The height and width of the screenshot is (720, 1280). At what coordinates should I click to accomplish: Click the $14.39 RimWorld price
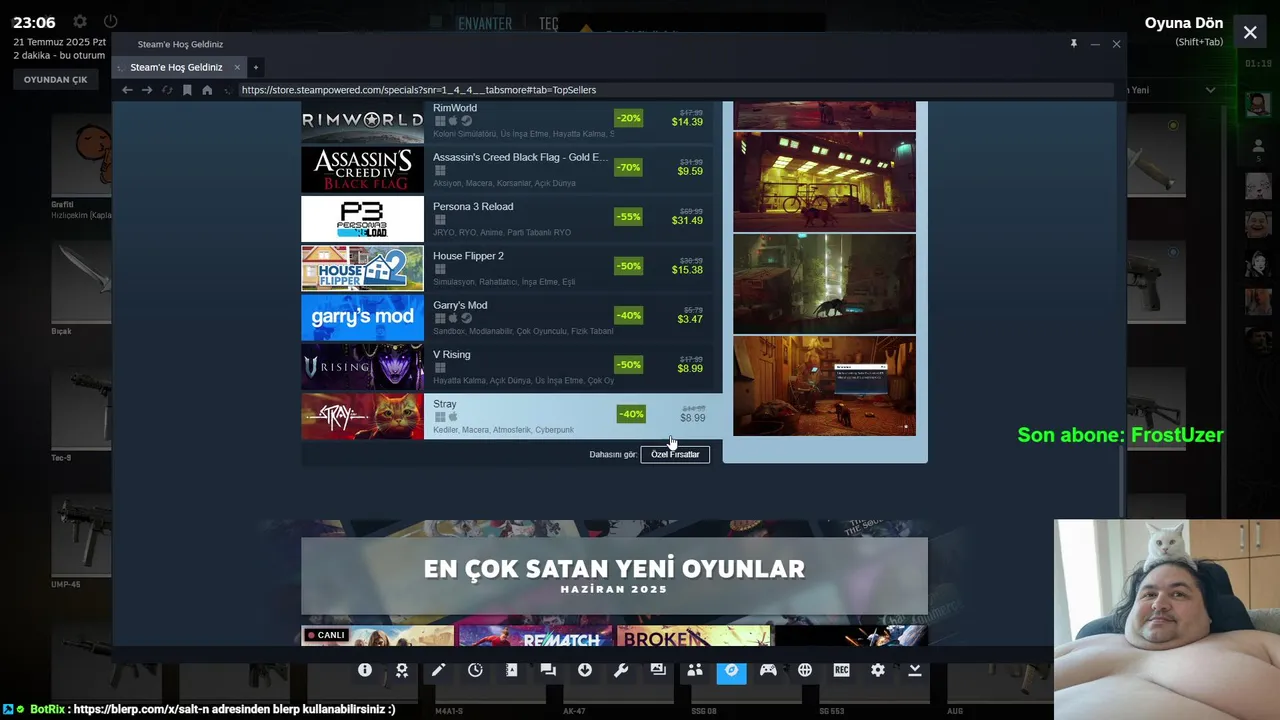point(687,122)
